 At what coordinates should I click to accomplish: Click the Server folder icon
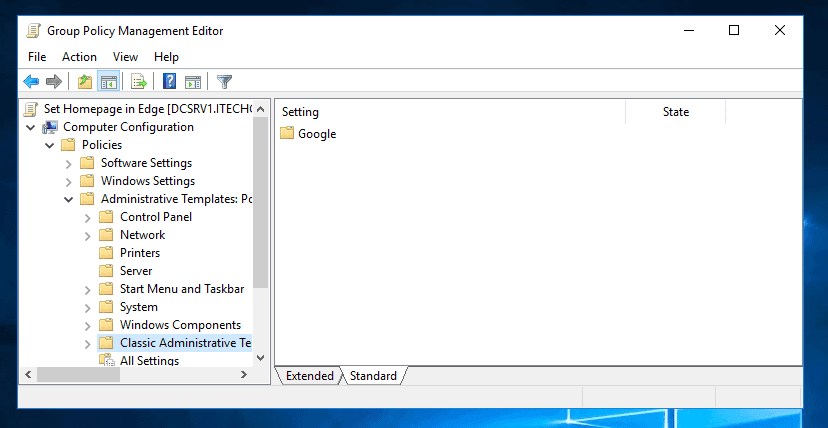pyautogui.click(x=106, y=270)
